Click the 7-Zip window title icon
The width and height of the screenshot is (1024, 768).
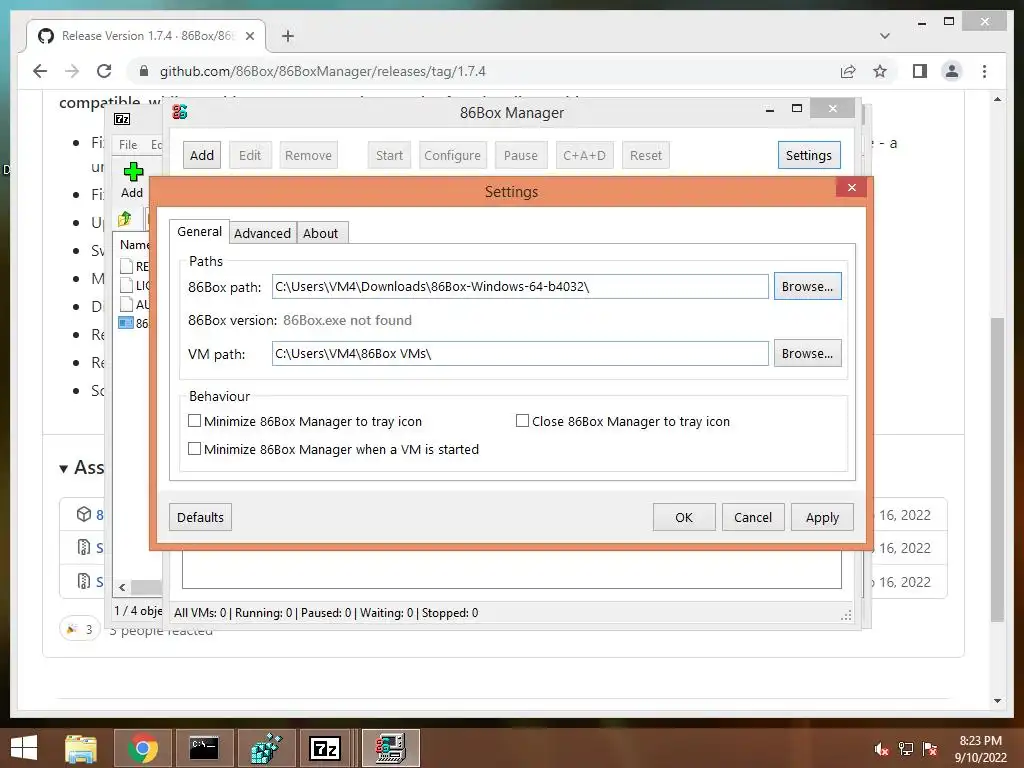(x=122, y=119)
